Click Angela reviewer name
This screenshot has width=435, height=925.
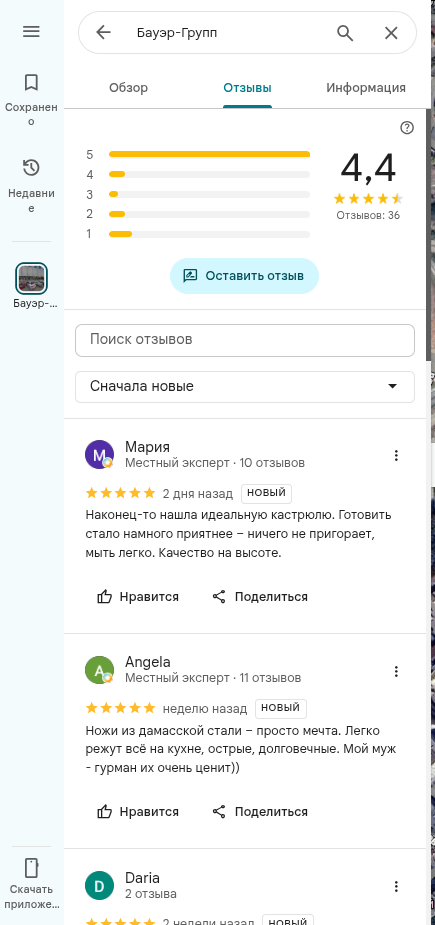148,662
